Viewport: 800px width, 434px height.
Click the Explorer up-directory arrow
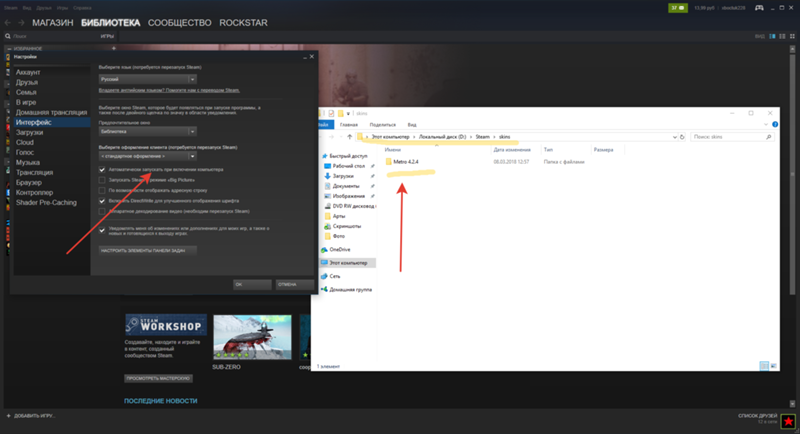(x=349, y=137)
